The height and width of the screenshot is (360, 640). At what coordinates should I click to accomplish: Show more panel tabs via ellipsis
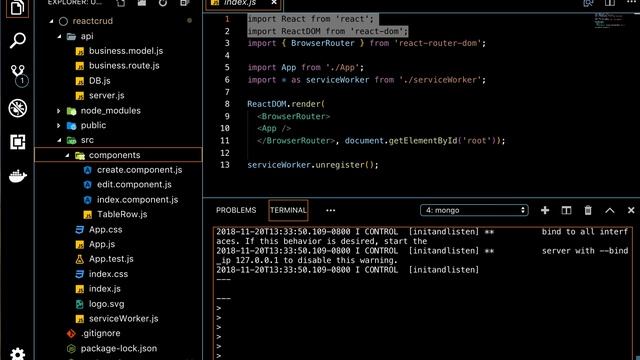pos(331,211)
